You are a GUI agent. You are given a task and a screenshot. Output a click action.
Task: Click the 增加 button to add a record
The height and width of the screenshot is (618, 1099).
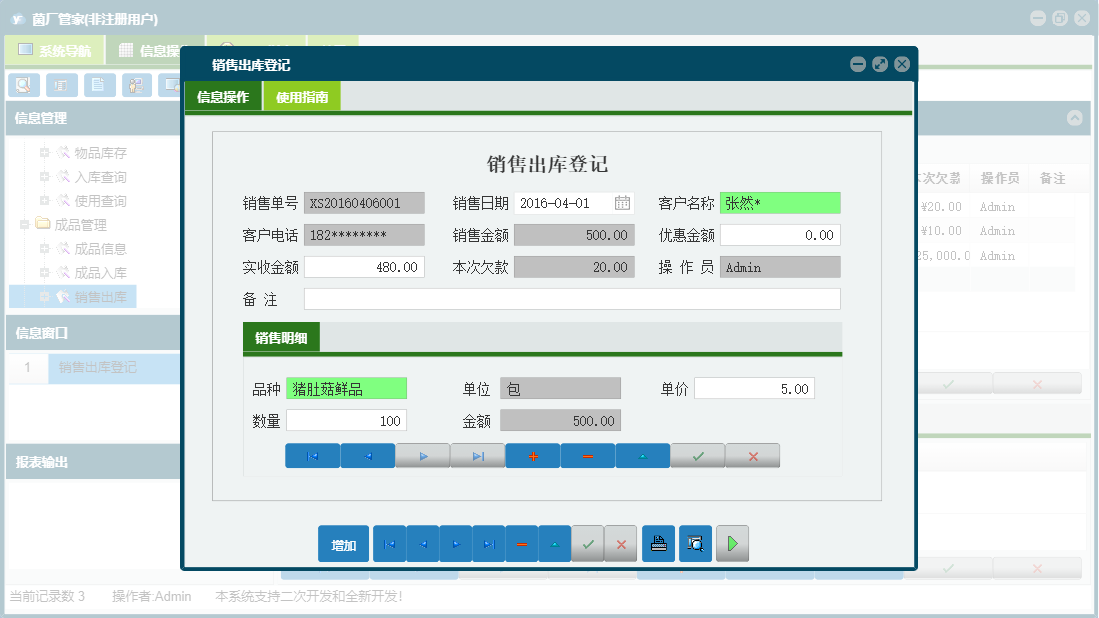coord(343,543)
